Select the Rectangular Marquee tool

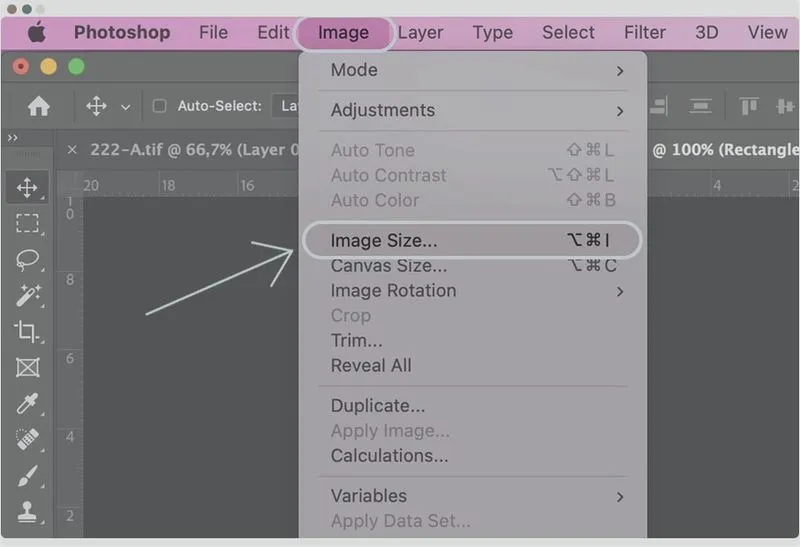coord(27,223)
